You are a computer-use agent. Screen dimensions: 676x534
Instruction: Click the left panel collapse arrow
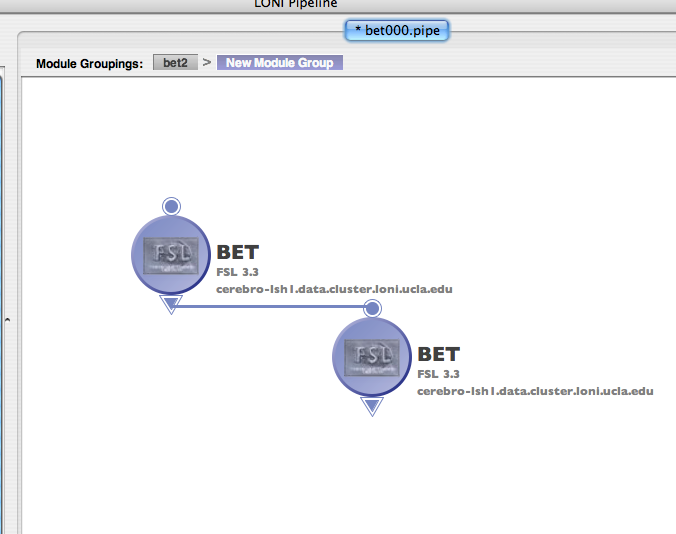click(x=7, y=320)
